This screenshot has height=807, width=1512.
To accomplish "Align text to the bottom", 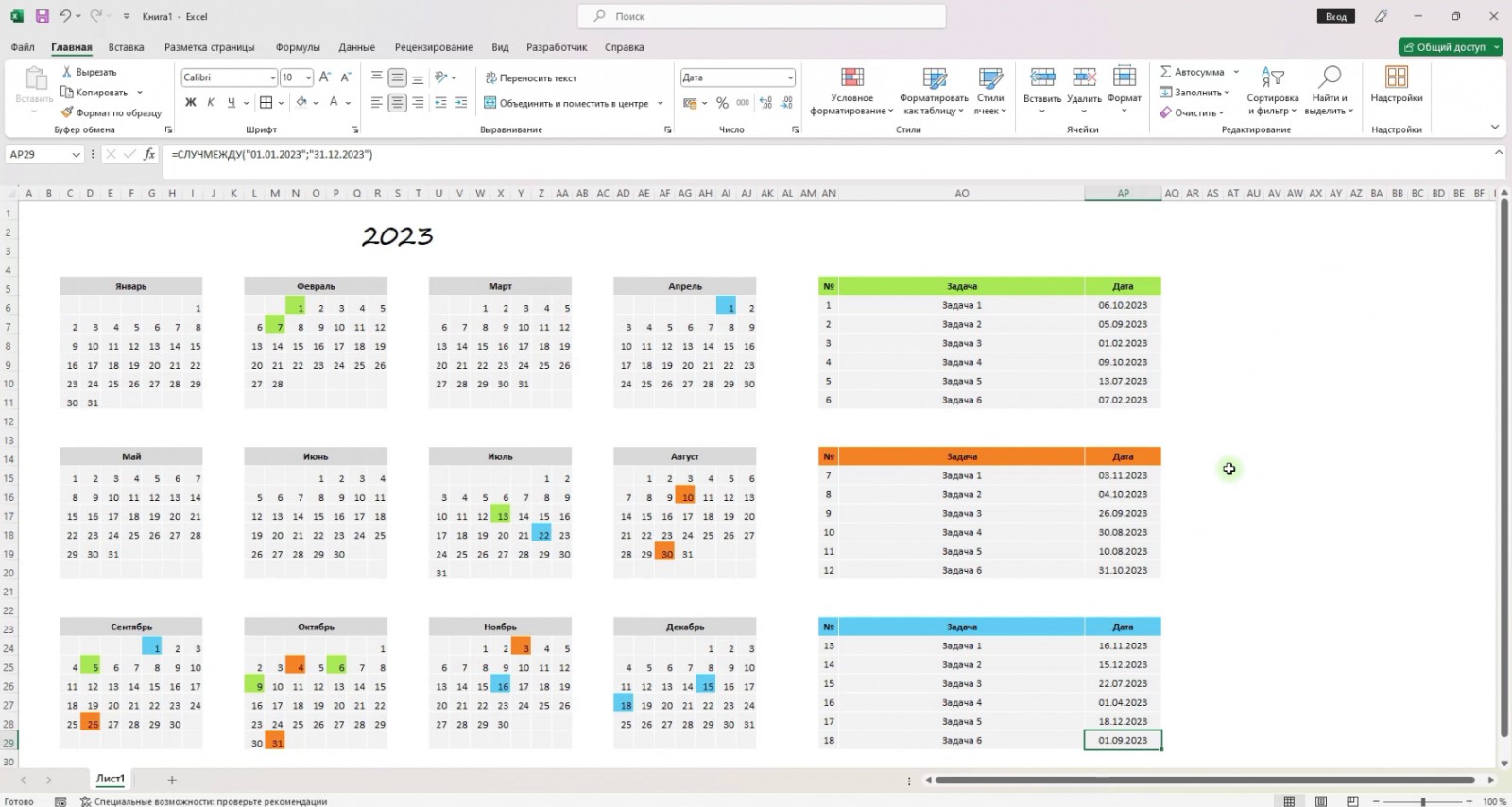I will tap(418, 77).
